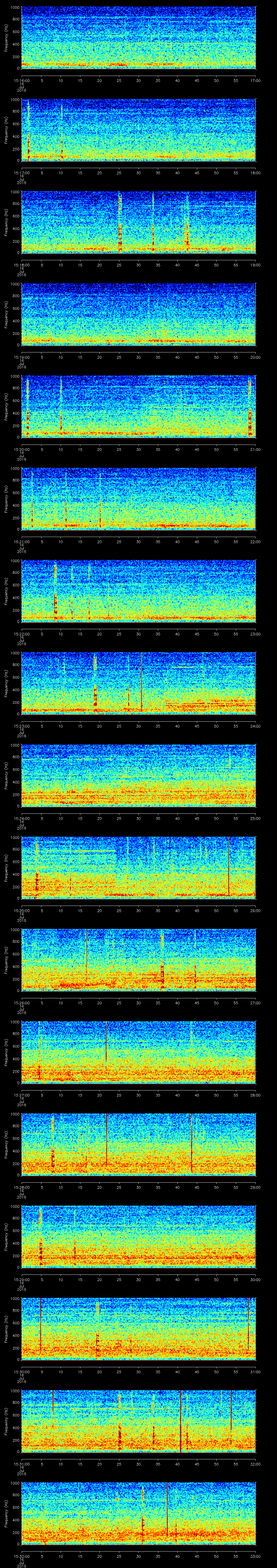The height and width of the screenshot is (1568, 277).
Task: Open the spectrogram panel starting at 15:22:00
Action: (138, 591)
